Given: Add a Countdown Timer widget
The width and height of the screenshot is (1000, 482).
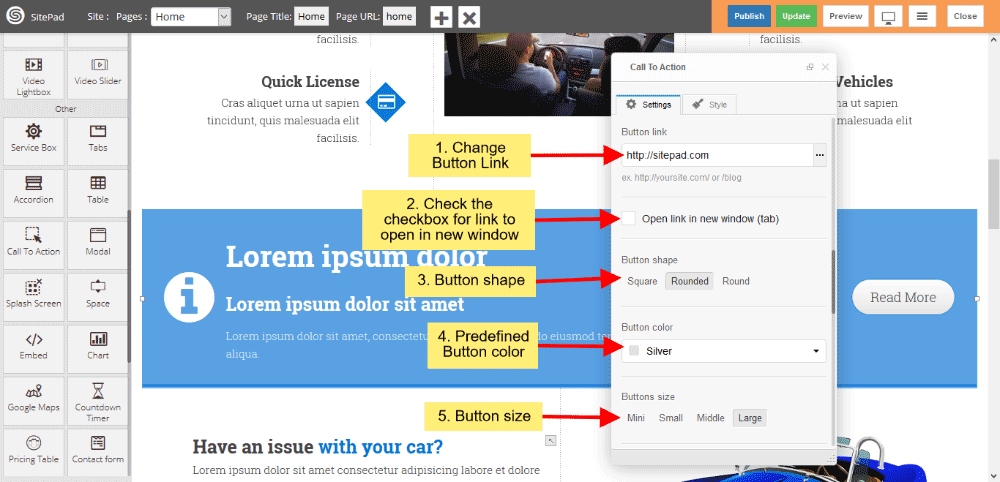Looking at the screenshot, I should (x=98, y=400).
